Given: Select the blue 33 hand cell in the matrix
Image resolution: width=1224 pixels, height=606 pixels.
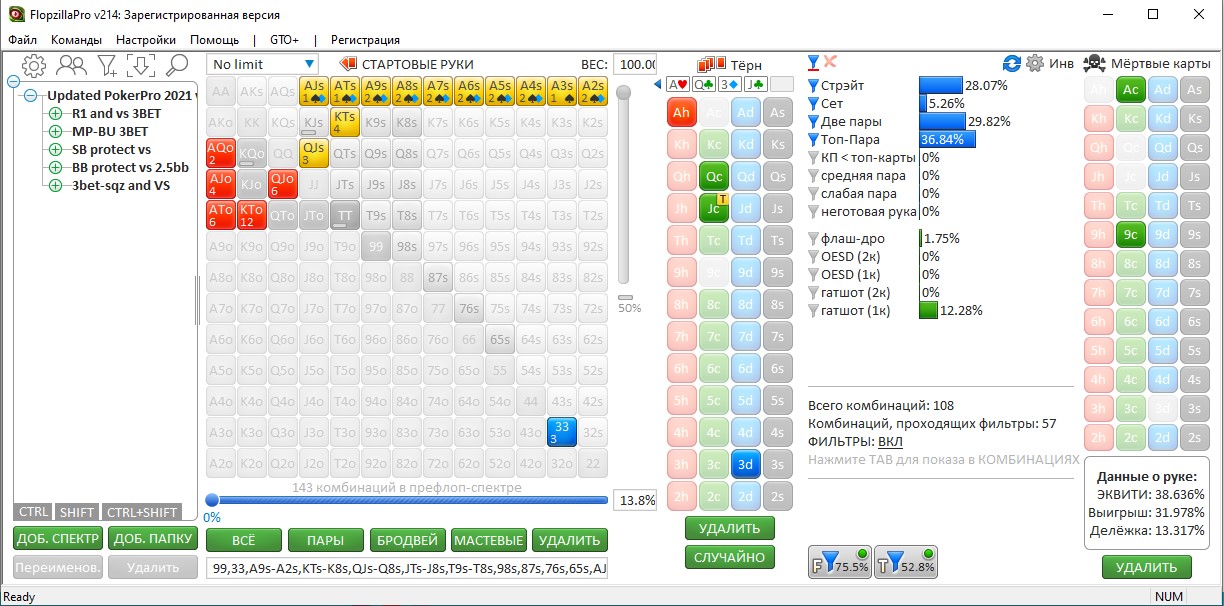Looking at the screenshot, I should (562, 433).
